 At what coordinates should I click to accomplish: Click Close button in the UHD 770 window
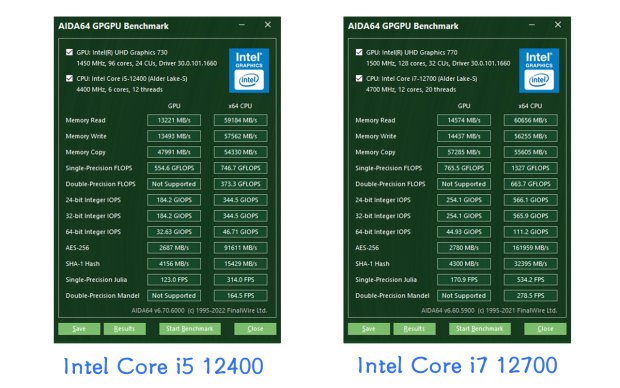coord(545,329)
